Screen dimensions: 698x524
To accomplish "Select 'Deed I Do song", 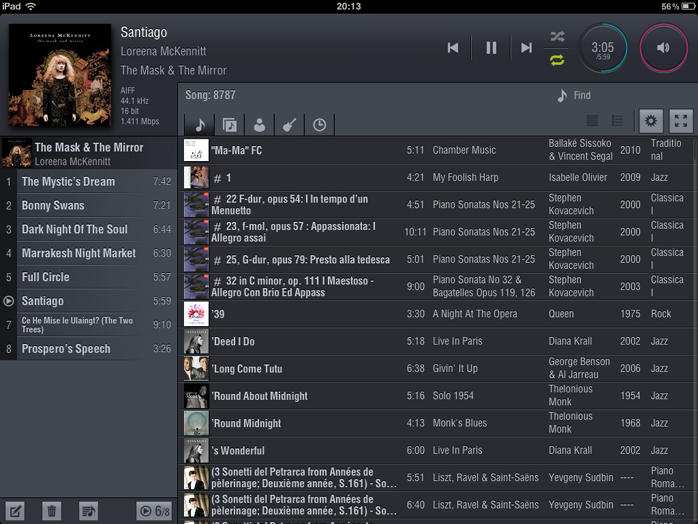I will (438, 341).
